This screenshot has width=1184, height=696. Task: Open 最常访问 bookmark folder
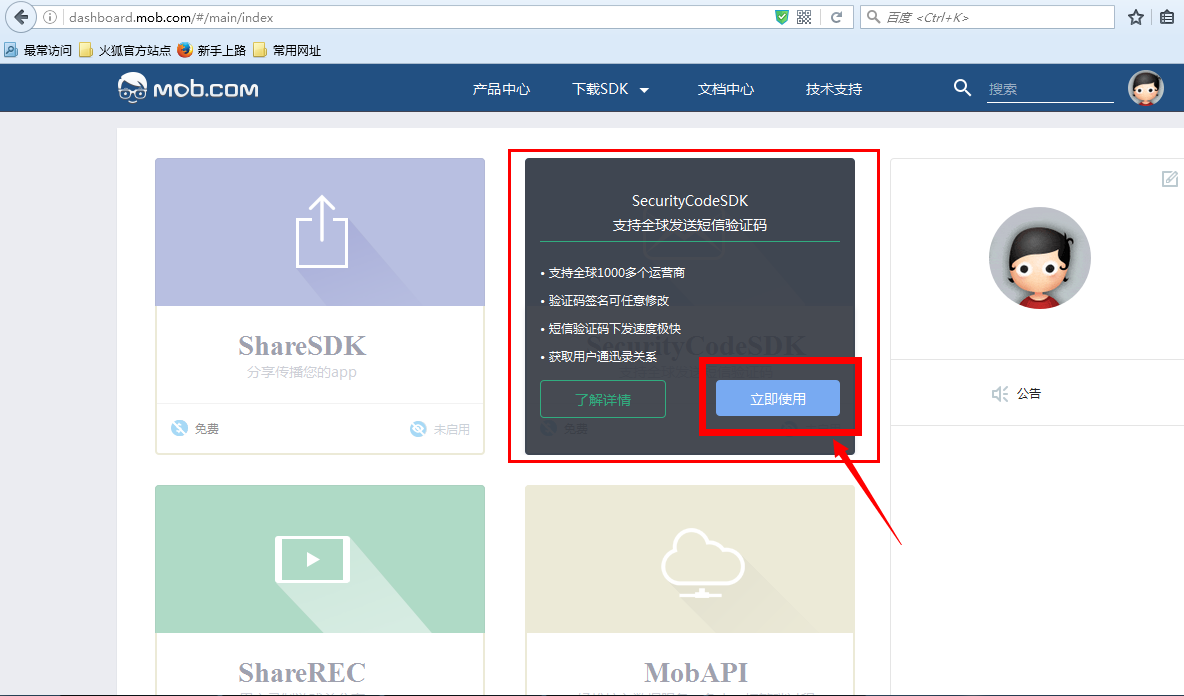pos(38,51)
